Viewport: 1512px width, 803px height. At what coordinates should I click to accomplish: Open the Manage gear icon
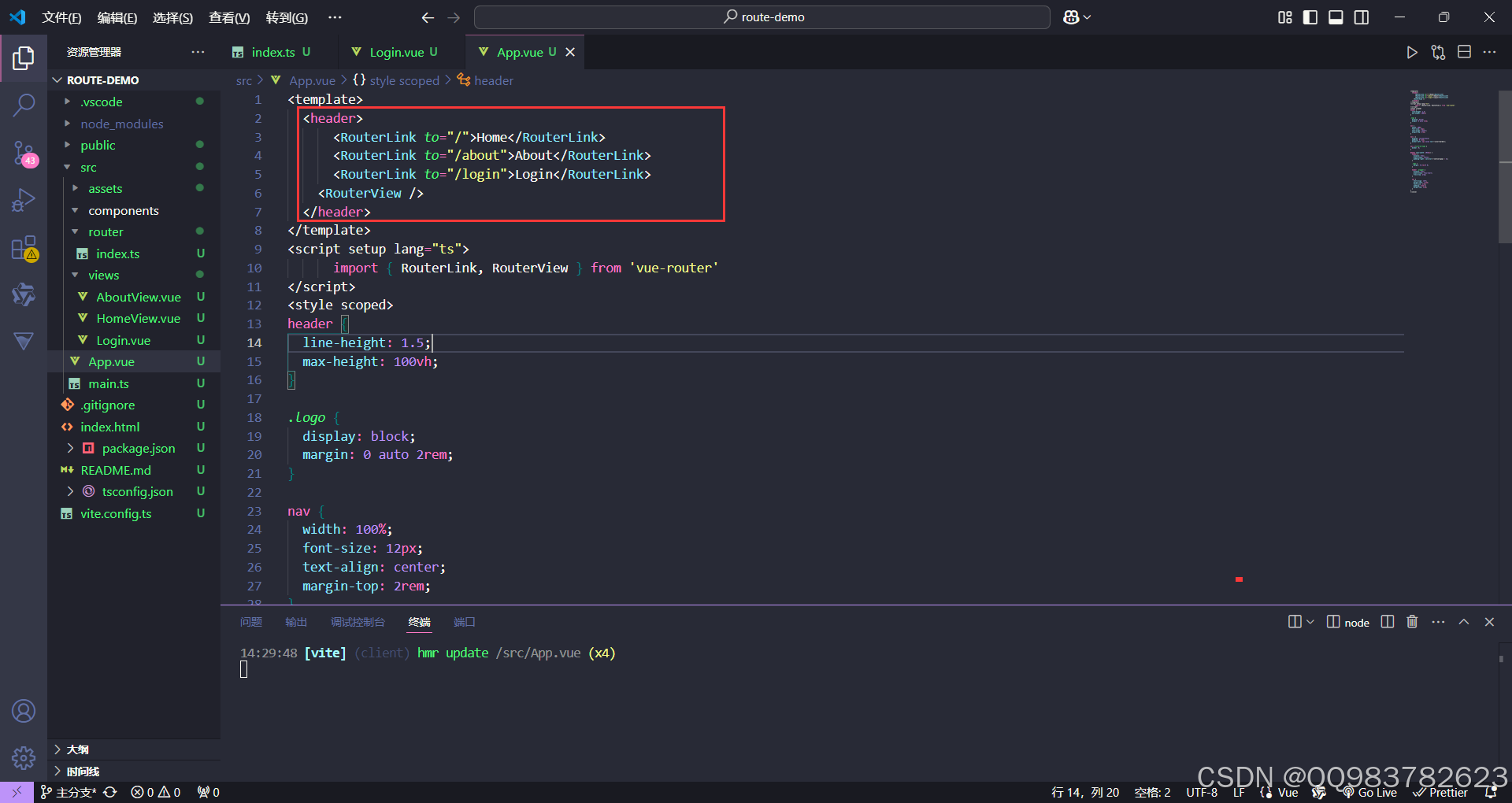pyautogui.click(x=24, y=758)
